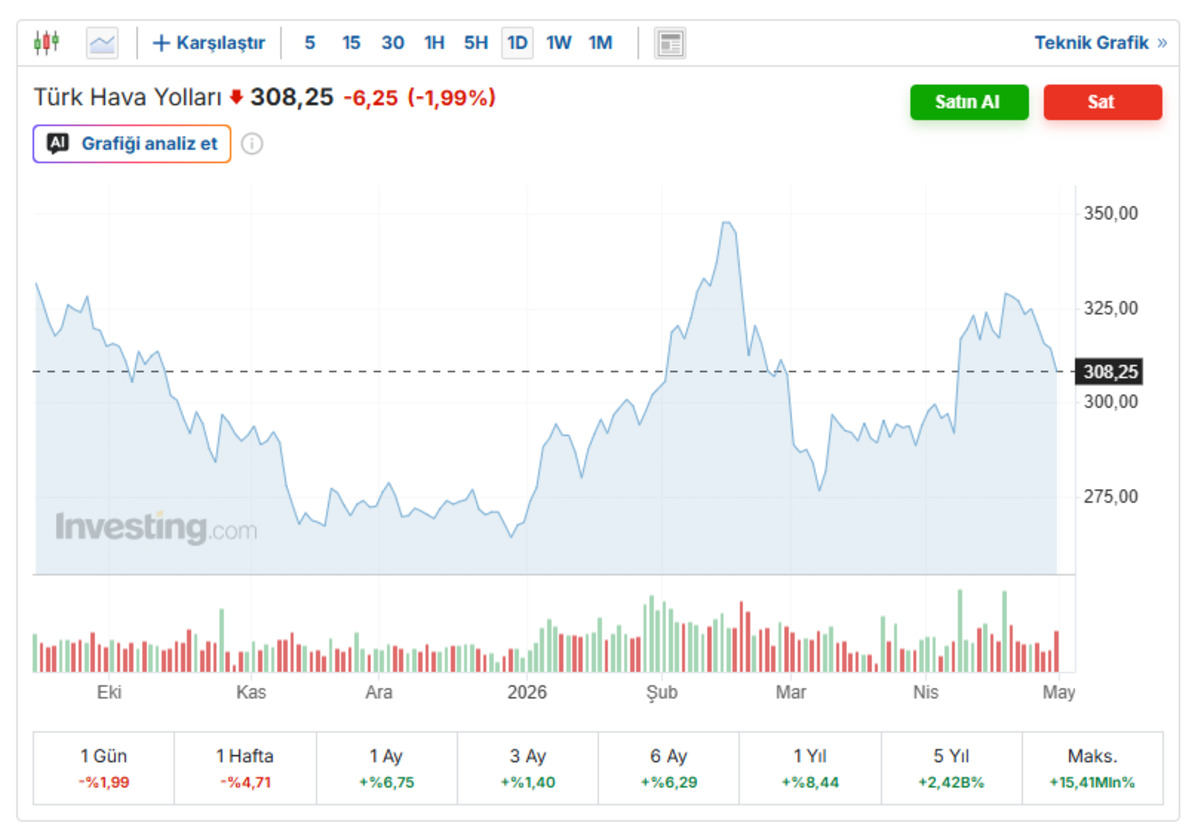
Task: Select the 3 Ay period tab
Action: coord(527,767)
